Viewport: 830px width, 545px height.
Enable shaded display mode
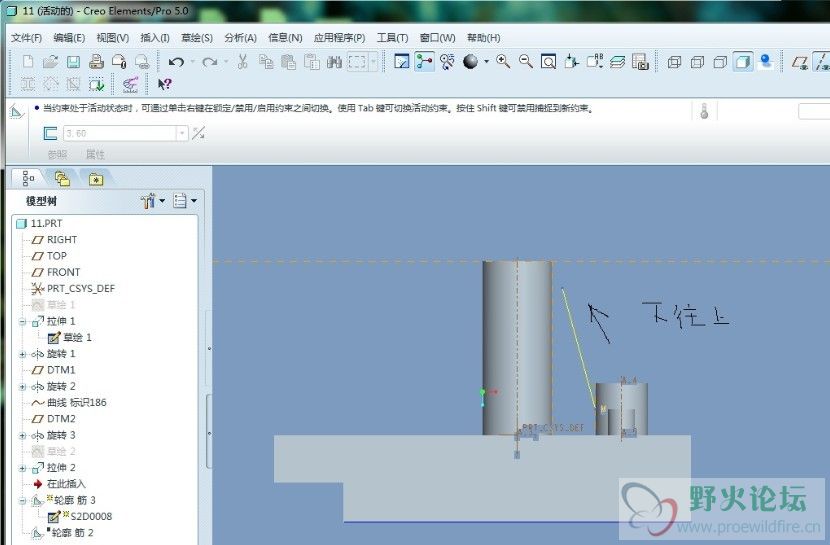[x=743, y=62]
